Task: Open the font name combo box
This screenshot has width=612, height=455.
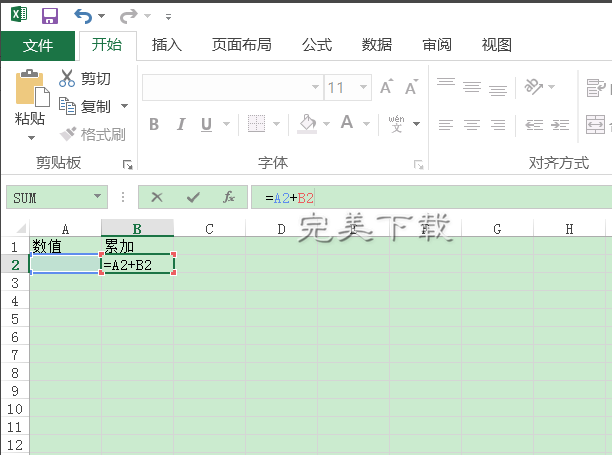Action: click(233, 87)
